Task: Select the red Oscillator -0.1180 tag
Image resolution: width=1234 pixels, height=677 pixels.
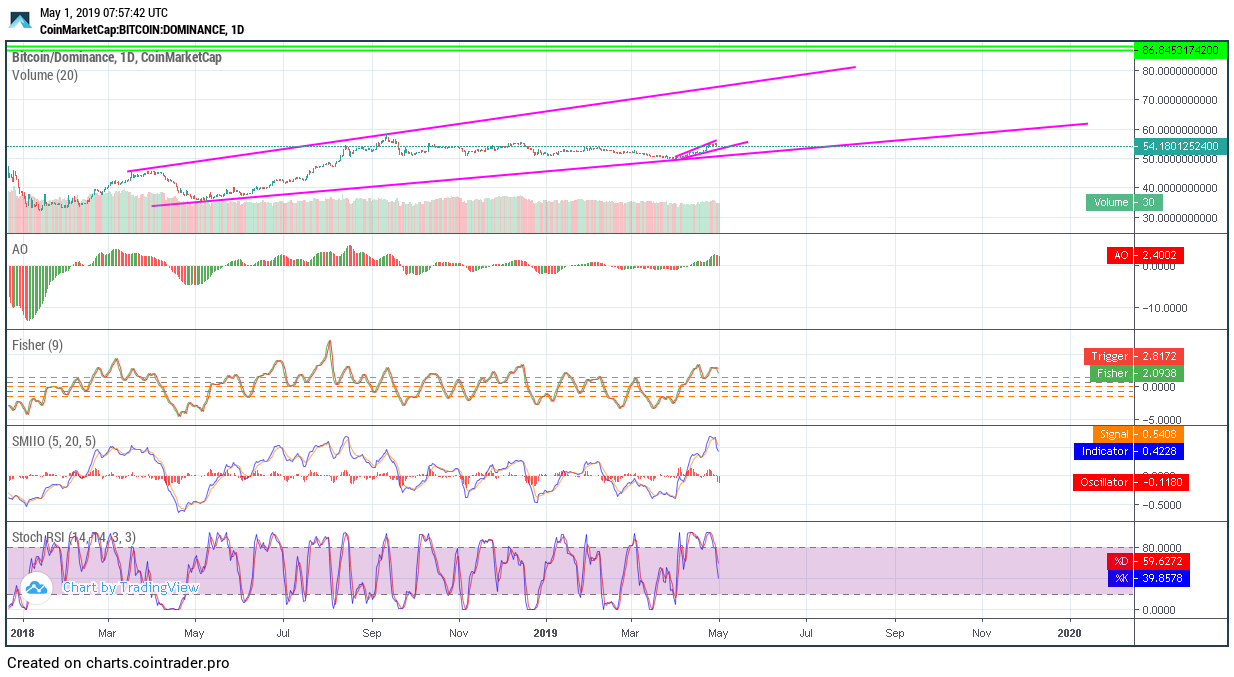Action: [1130, 482]
